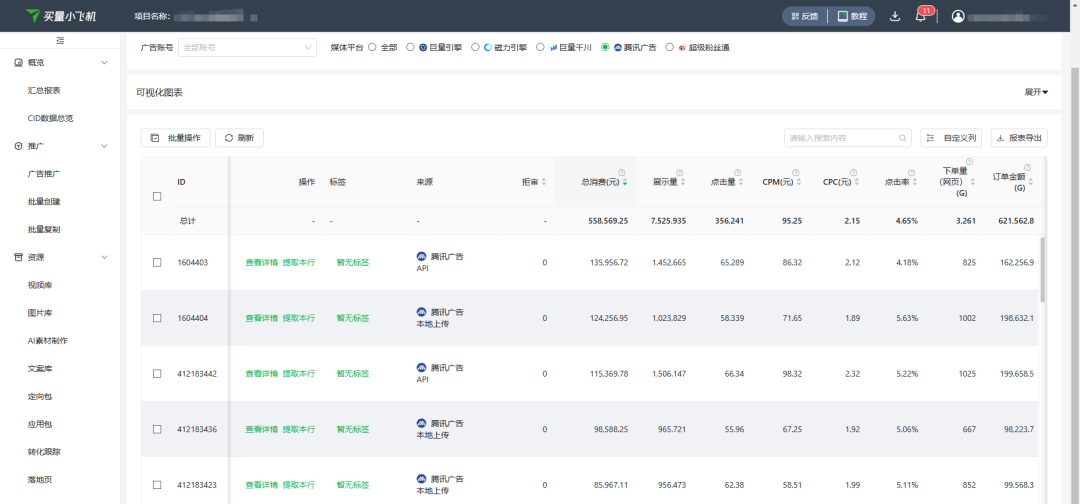Click help icon above 下单量 column

coord(970,162)
